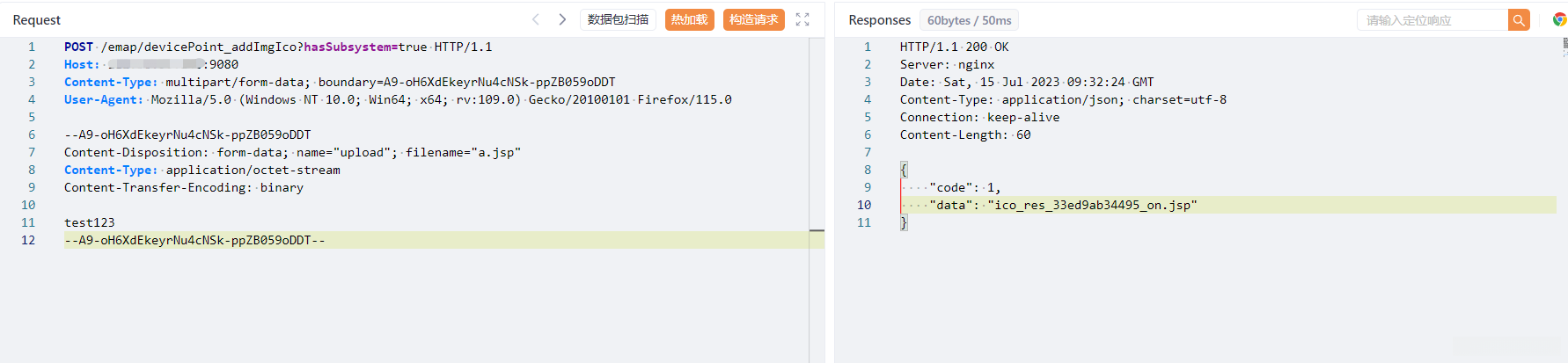Screen dimensions: 1568x363
Task: Click the orange search magnifier button
Action: point(1519,20)
